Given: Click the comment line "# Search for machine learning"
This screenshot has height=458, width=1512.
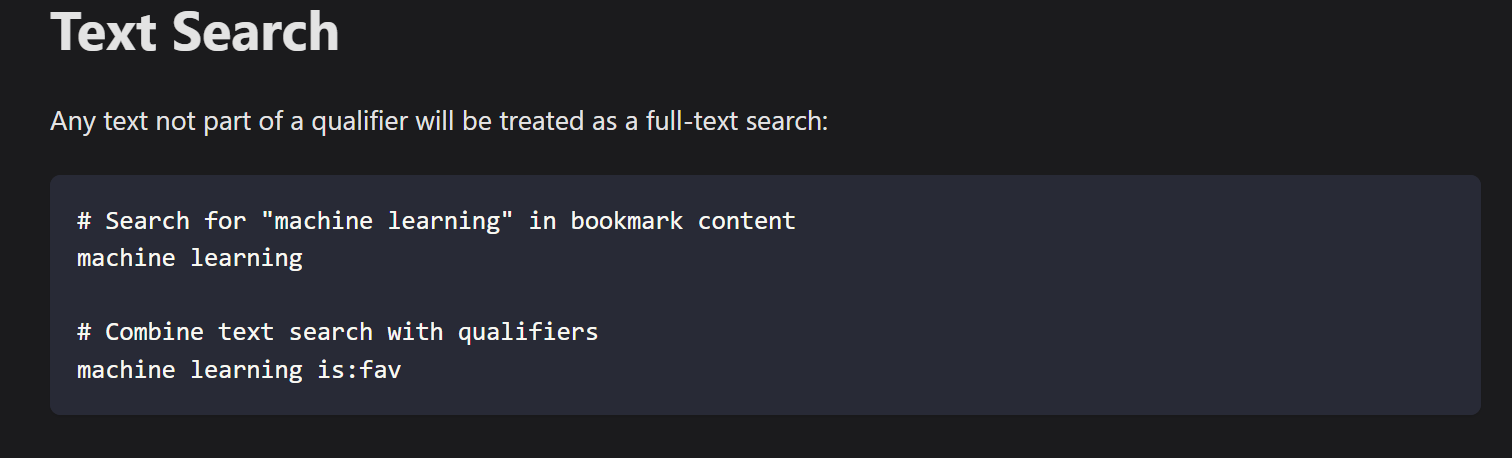Looking at the screenshot, I should pyautogui.click(x=436, y=221).
